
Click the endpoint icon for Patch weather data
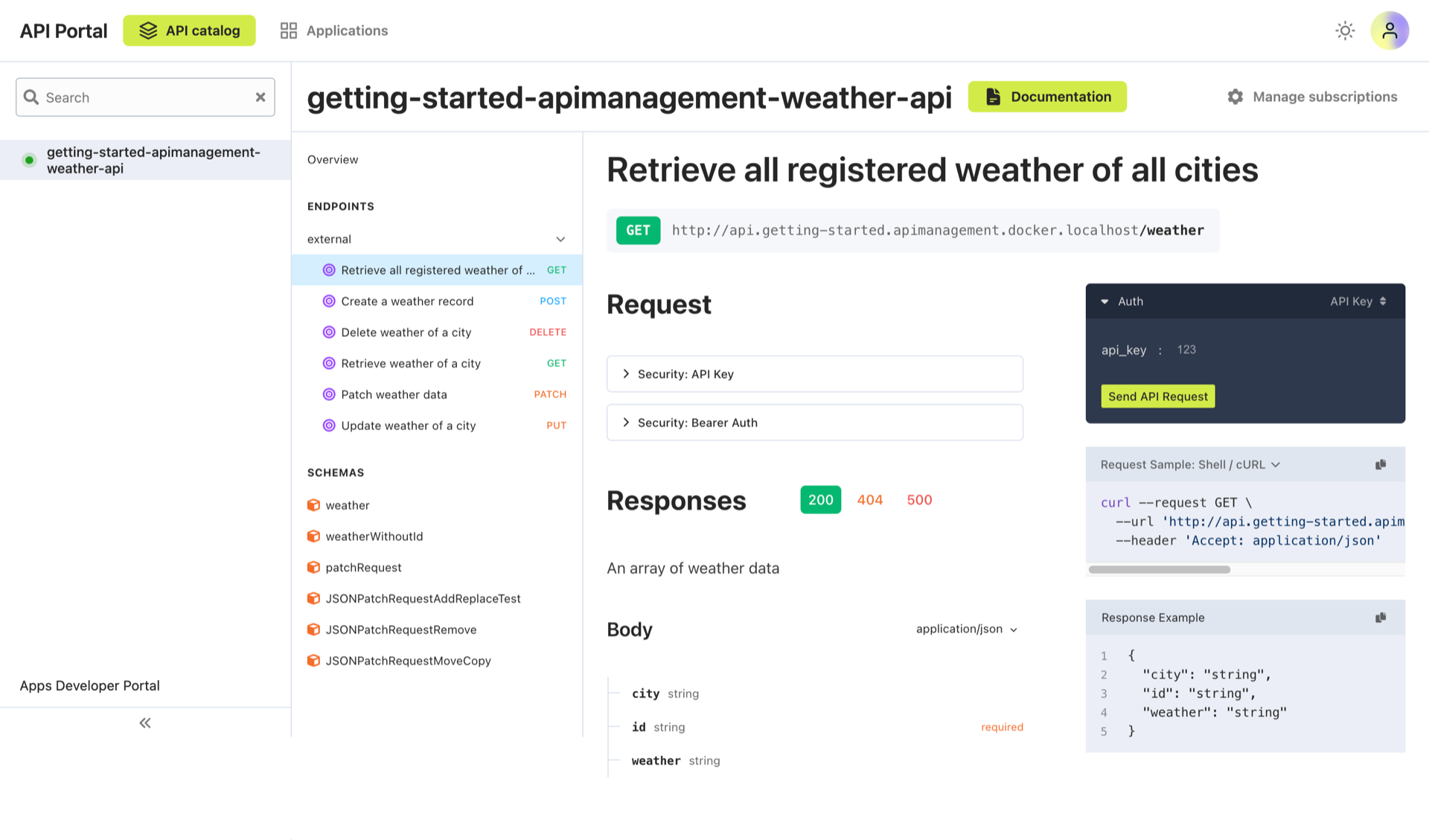pos(329,394)
